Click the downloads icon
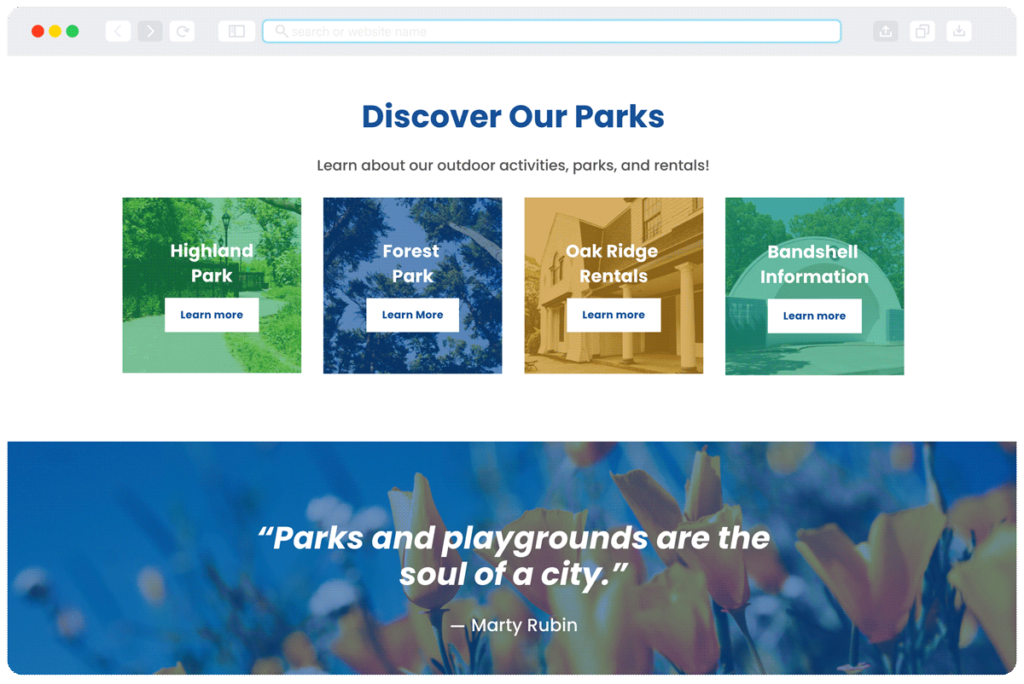The width and height of the screenshot is (1024, 684). (x=958, y=30)
